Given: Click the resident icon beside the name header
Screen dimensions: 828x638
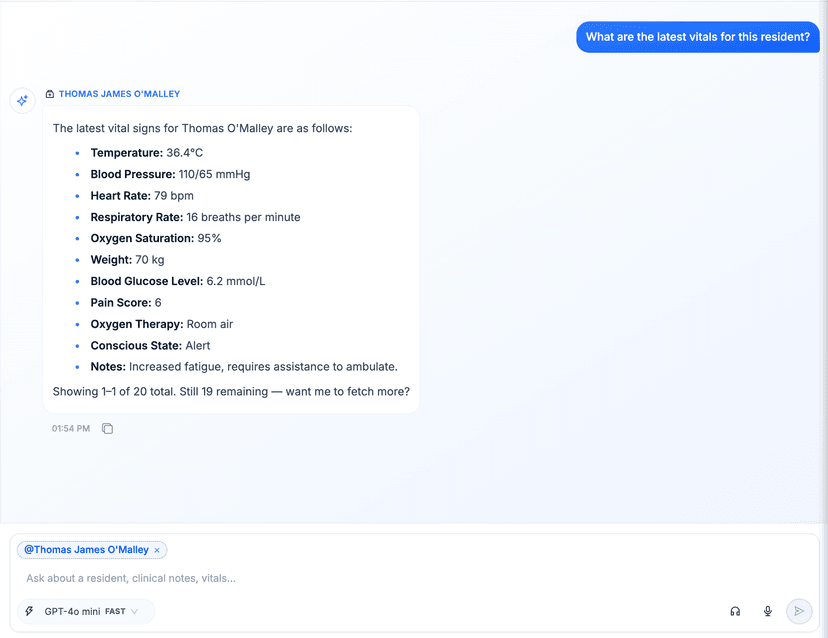Looking at the screenshot, I should coord(50,94).
